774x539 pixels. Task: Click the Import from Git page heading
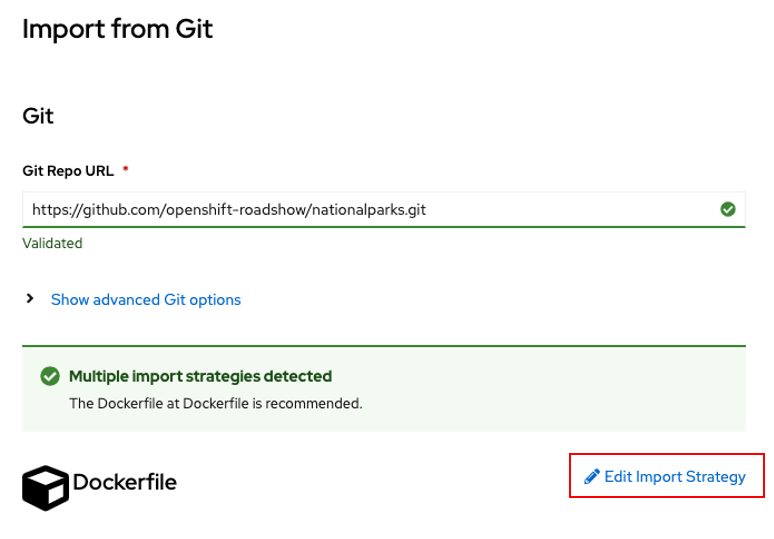click(x=117, y=29)
